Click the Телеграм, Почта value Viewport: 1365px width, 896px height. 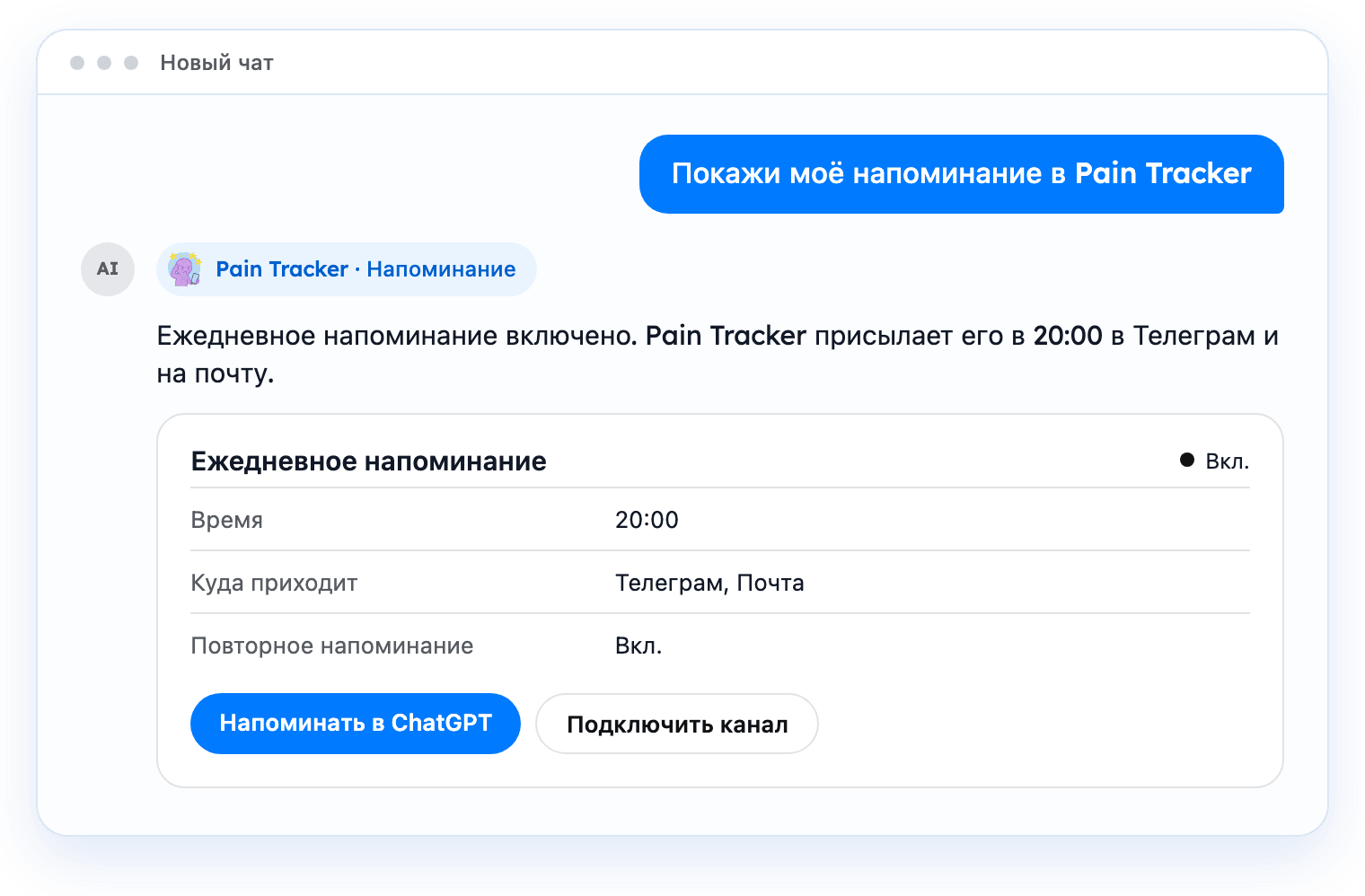709,583
